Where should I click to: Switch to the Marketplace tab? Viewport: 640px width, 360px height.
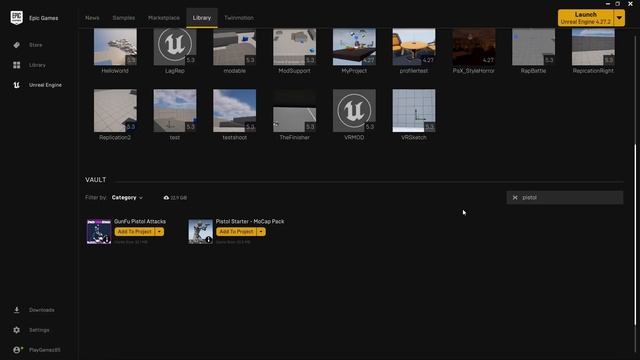click(x=164, y=18)
